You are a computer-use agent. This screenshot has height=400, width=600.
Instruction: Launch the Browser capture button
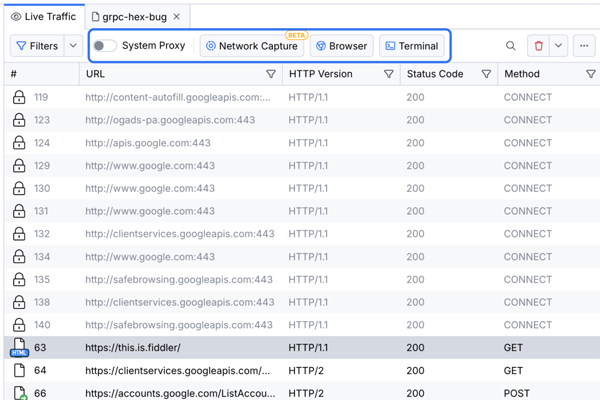click(341, 46)
